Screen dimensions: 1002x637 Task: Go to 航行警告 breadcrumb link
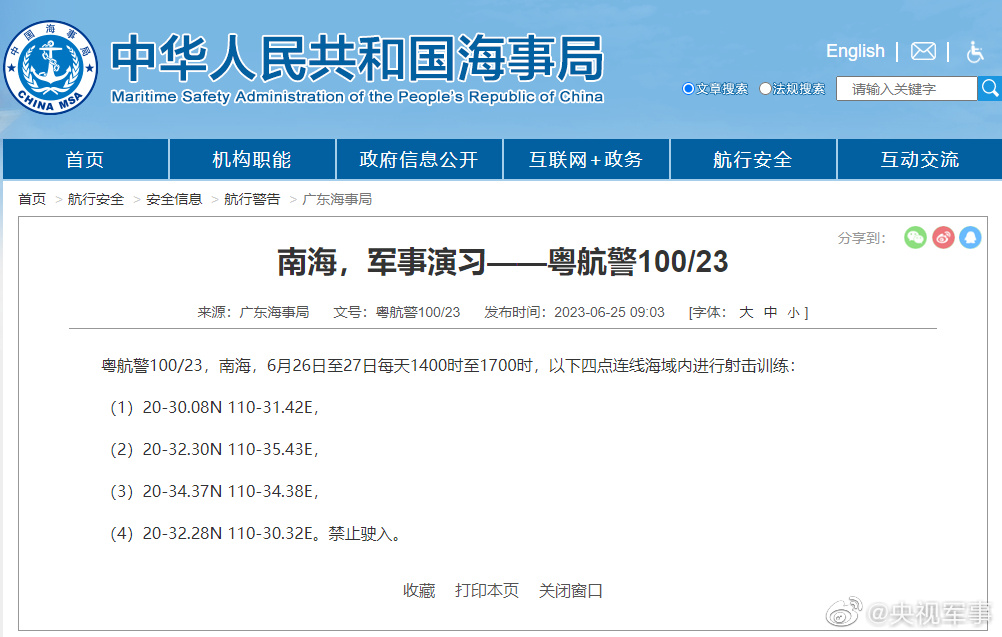(x=252, y=199)
